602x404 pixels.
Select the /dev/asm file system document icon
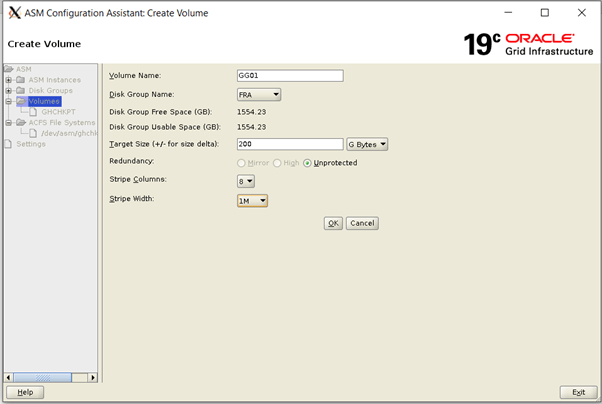click(34, 133)
